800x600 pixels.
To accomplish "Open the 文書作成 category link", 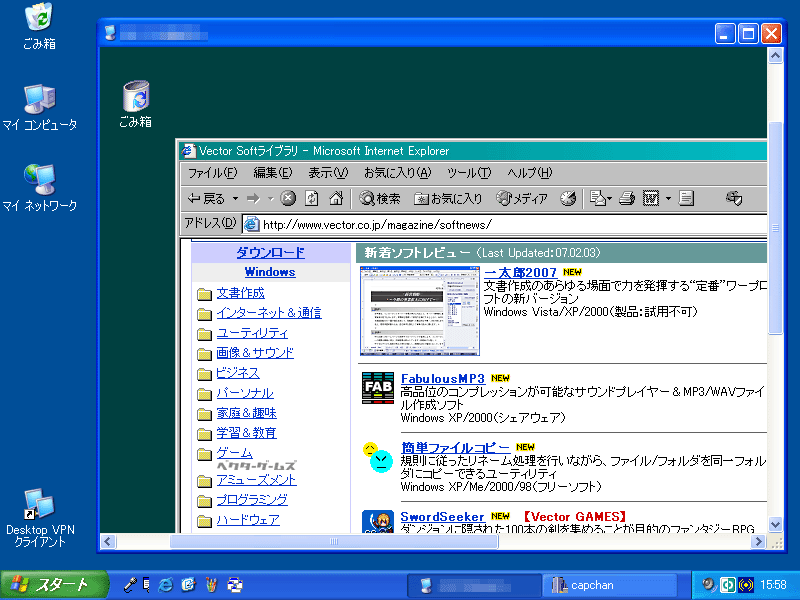I will 240,293.
